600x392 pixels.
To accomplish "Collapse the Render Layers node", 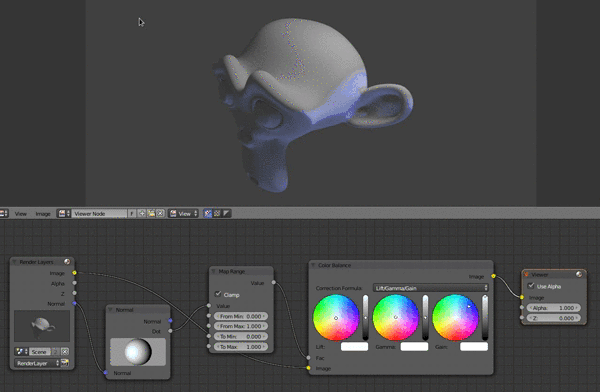I will pos(15,262).
